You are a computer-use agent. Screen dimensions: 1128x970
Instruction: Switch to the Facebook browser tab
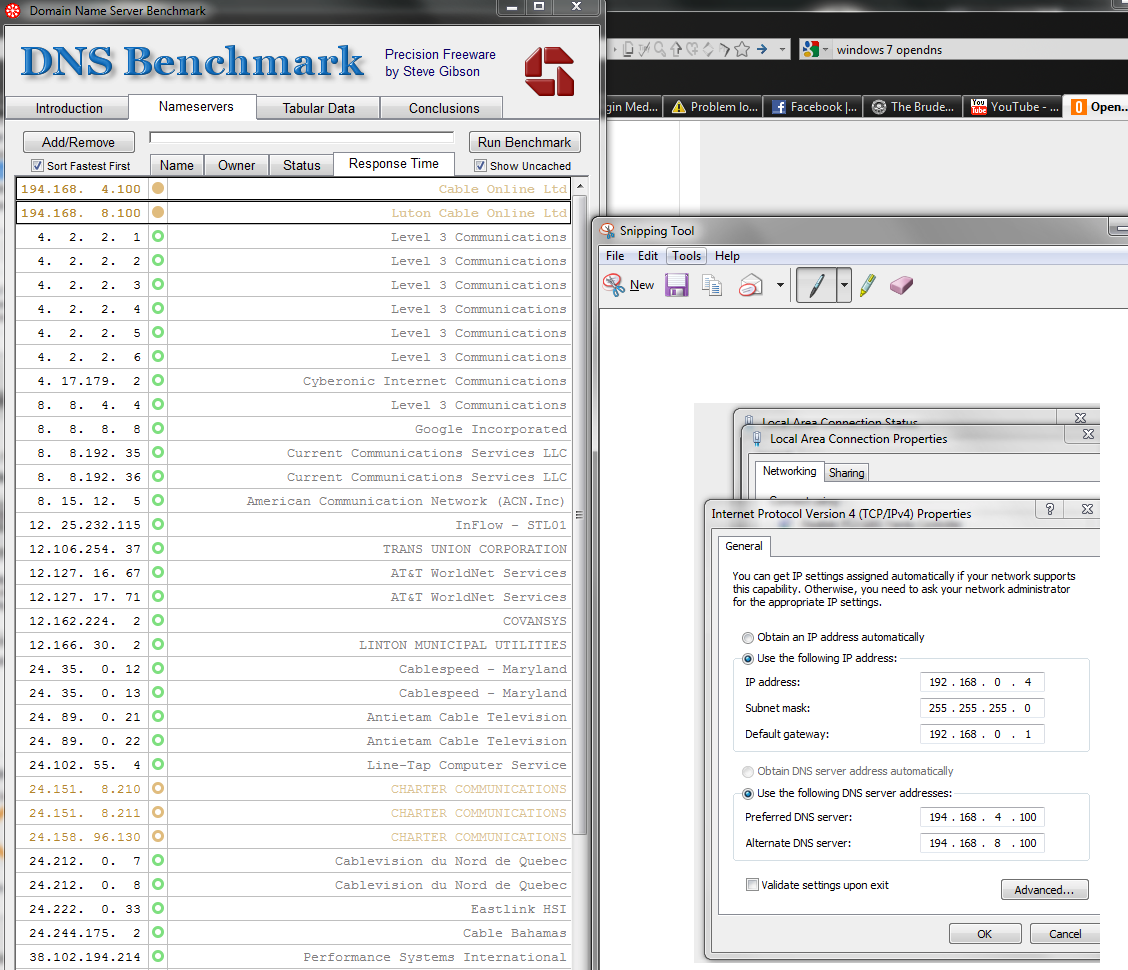[814, 106]
